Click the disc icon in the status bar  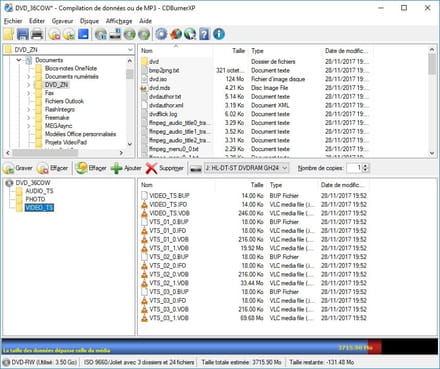[6, 362]
